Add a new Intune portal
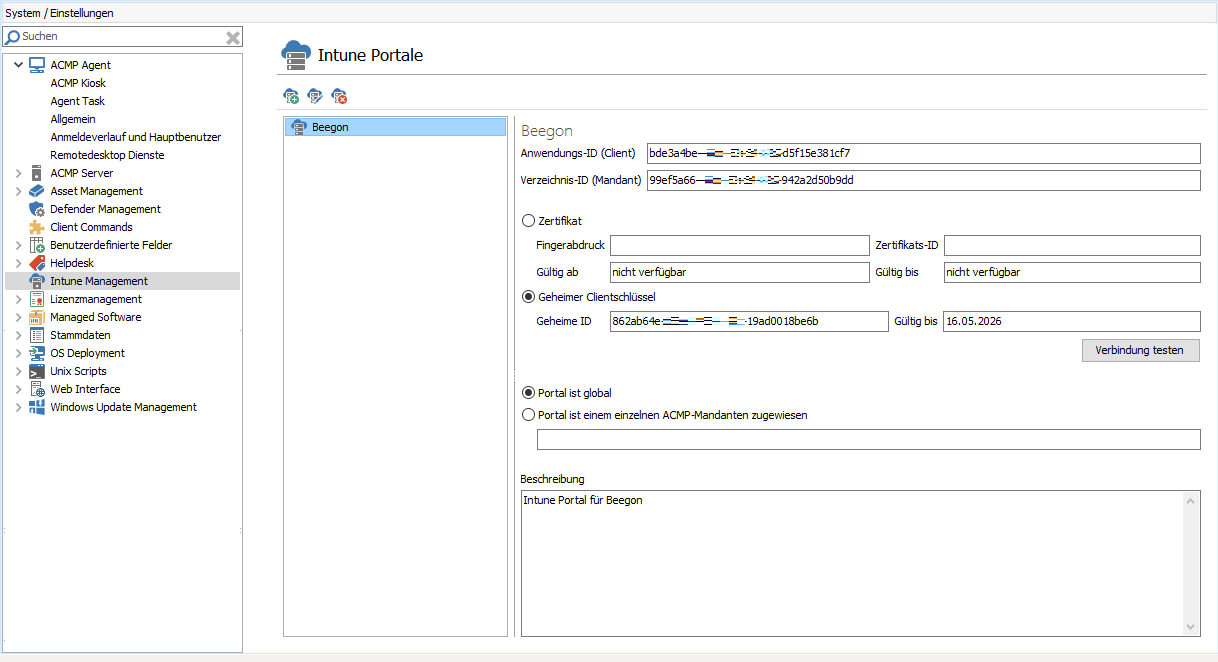The width and height of the screenshot is (1218, 662). pos(291,96)
